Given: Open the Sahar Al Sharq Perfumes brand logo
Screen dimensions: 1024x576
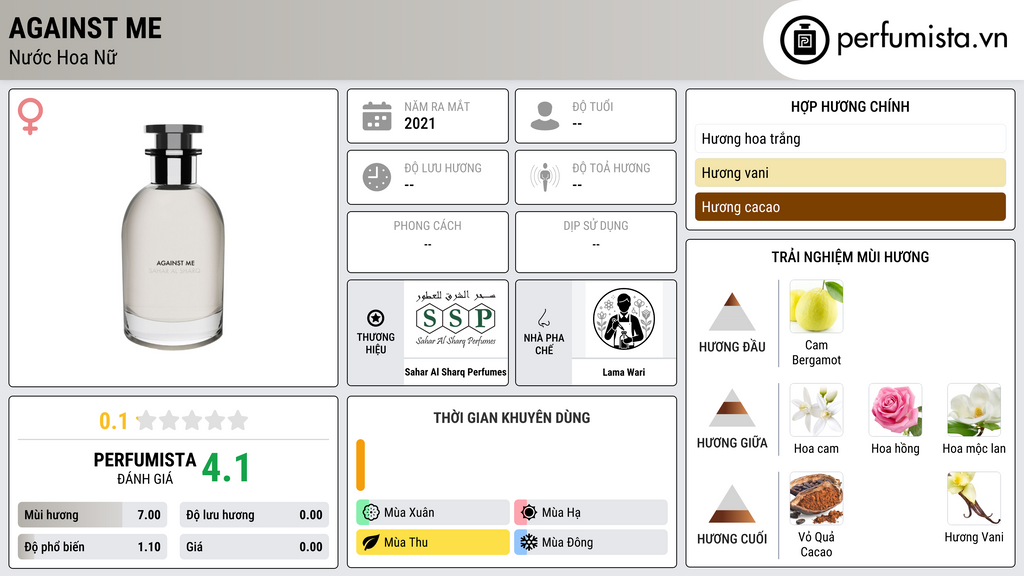Looking at the screenshot, I should (x=456, y=319).
